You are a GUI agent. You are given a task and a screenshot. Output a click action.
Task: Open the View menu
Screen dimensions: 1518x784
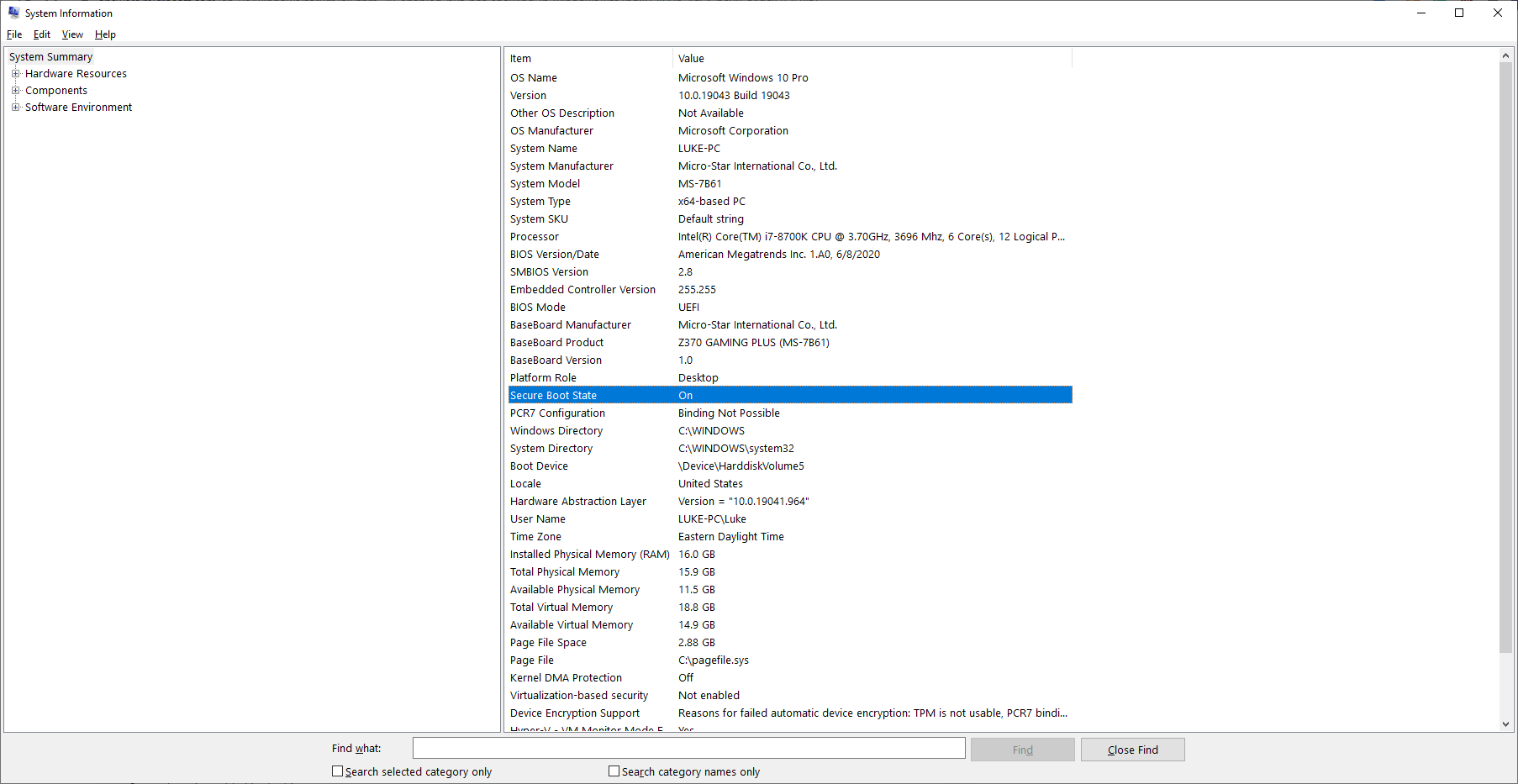72,34
